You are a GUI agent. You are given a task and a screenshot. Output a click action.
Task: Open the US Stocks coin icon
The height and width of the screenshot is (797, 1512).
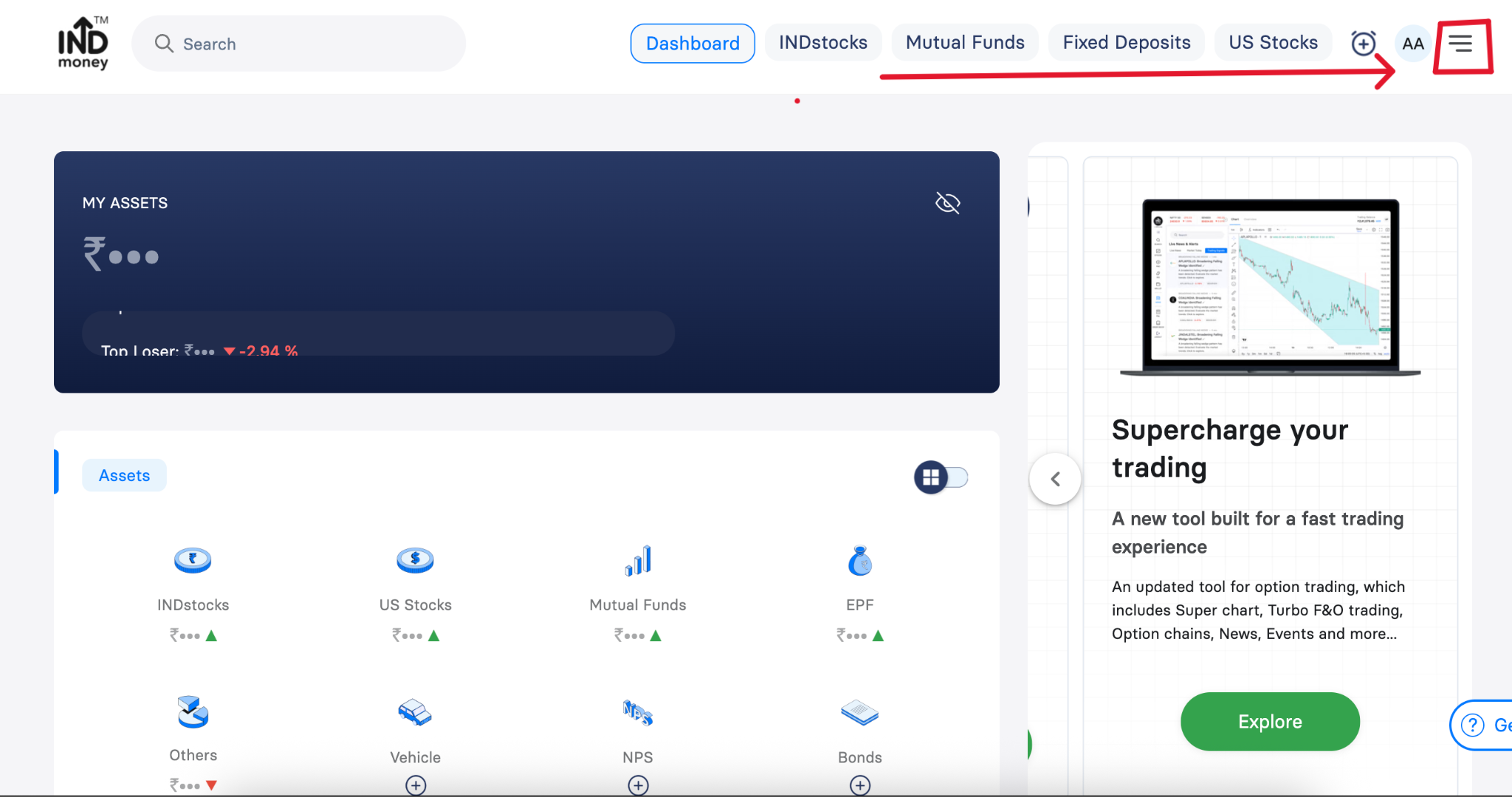pyautogui.click(x=415, y=561)
